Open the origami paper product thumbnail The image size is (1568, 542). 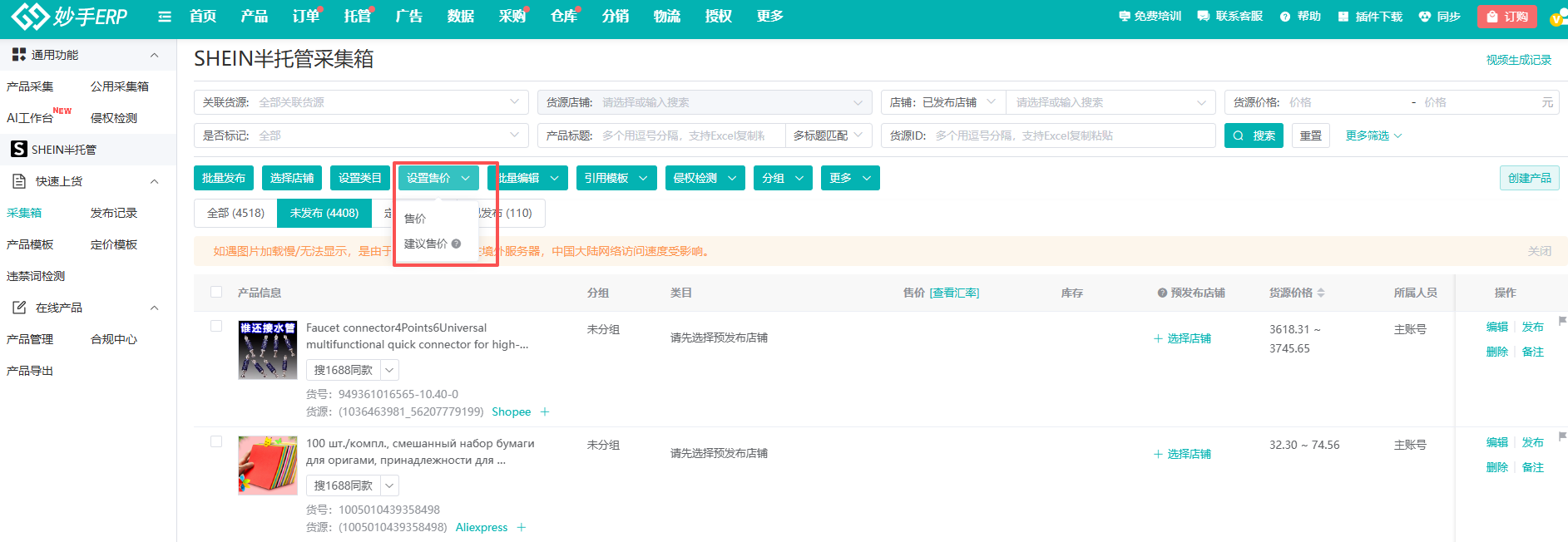[x=268, y=466]
